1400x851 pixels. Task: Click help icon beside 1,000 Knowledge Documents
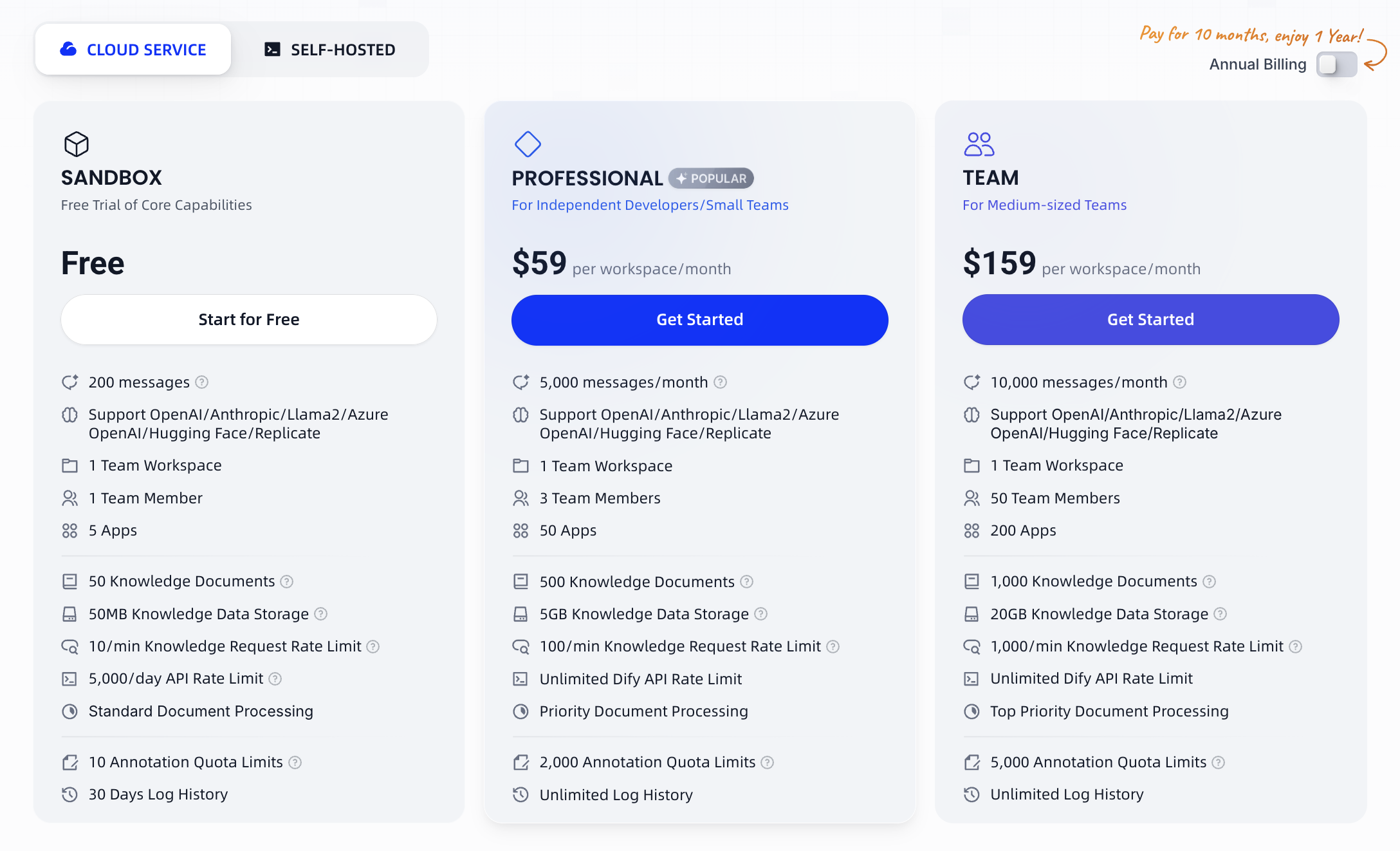[1210, 582]
